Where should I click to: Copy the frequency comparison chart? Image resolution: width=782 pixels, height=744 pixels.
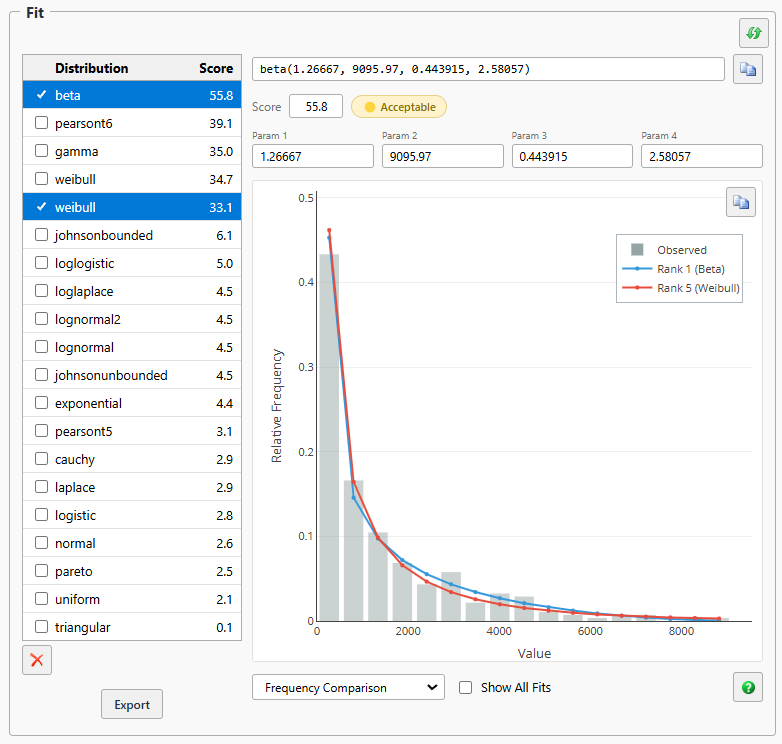coord(741,202)
